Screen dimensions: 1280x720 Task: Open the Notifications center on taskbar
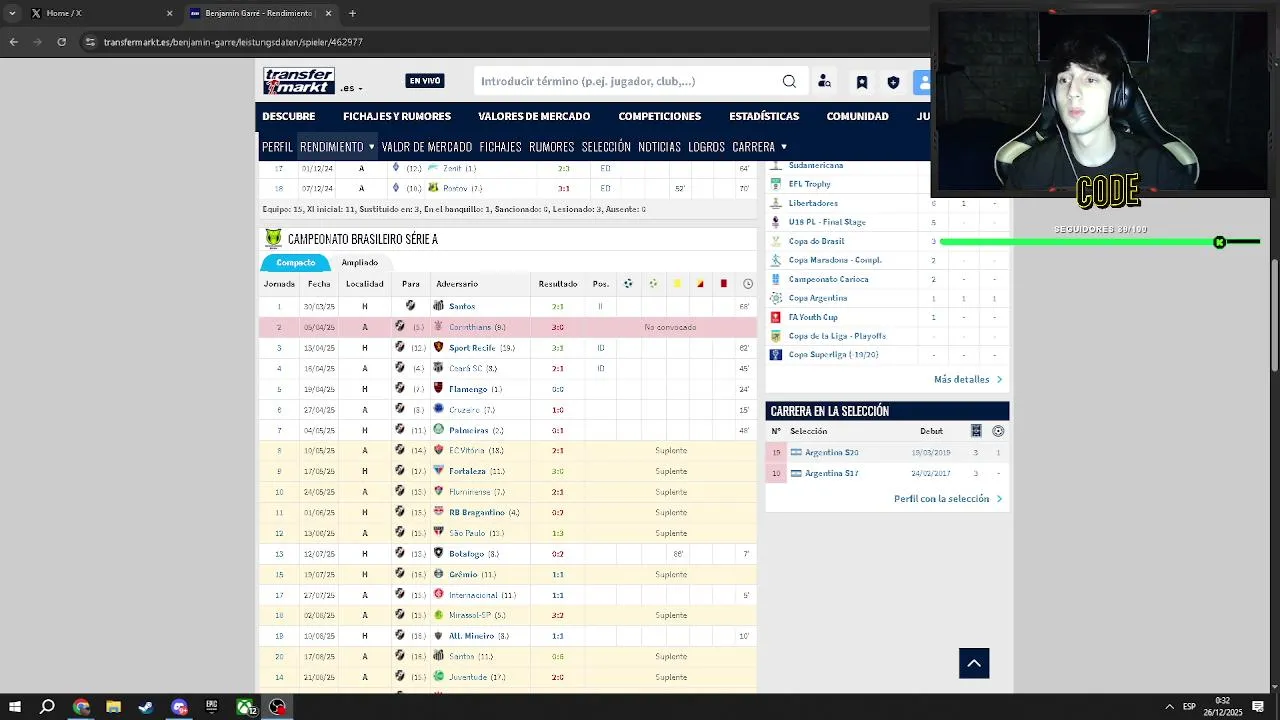pyautogui.click(x=1258, y=707)
